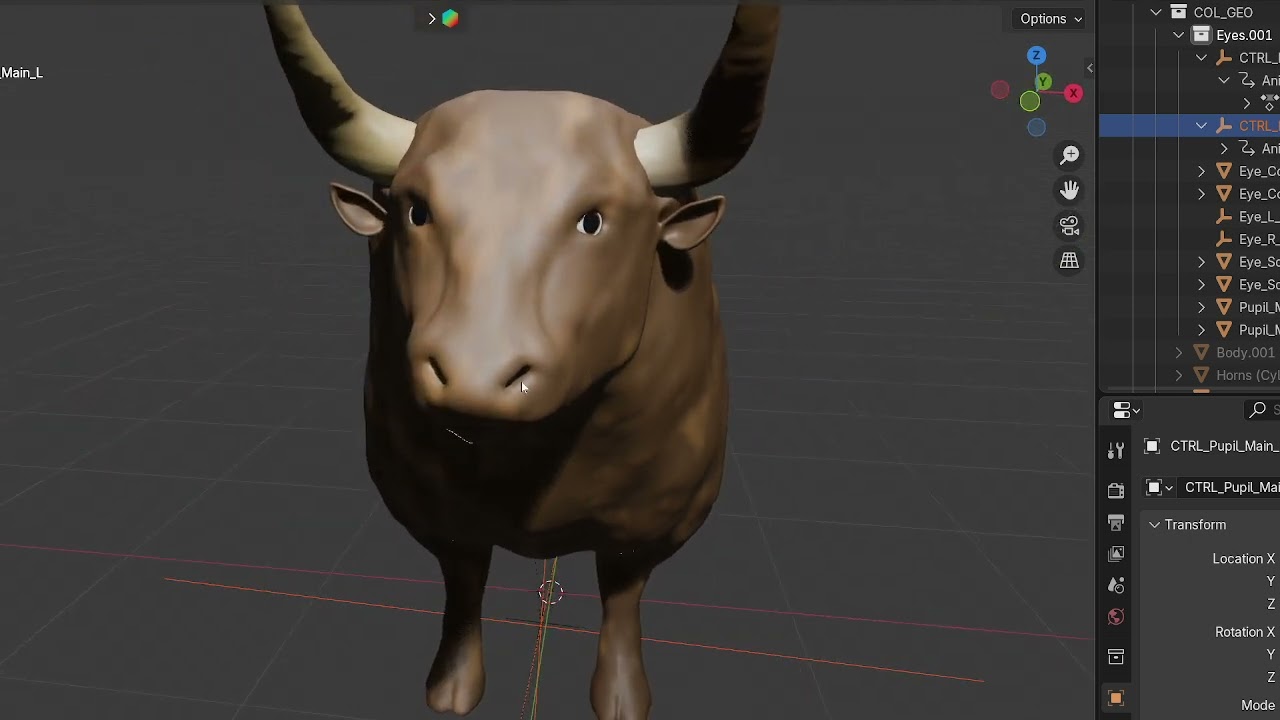The width and height of the screenshot is (1280, 720).
Task: Click the red X axis on the gizmo
Action: pyautogui.click(x=1073, y=93)
